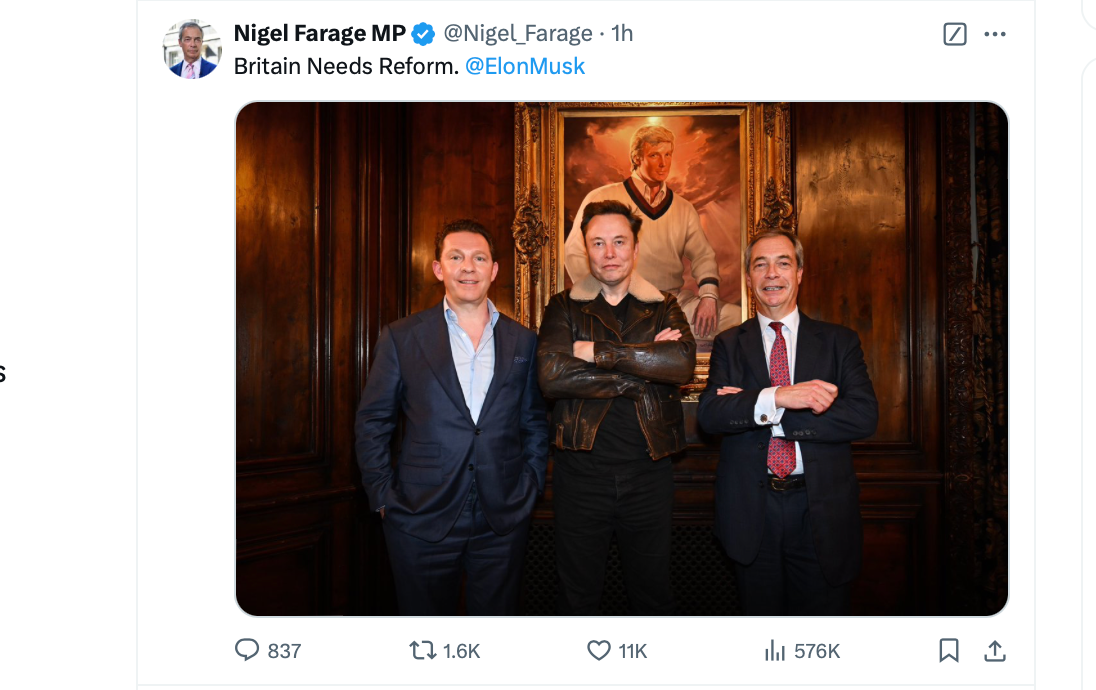
Task: Click the 576K views count
Action: click(817, 651)
